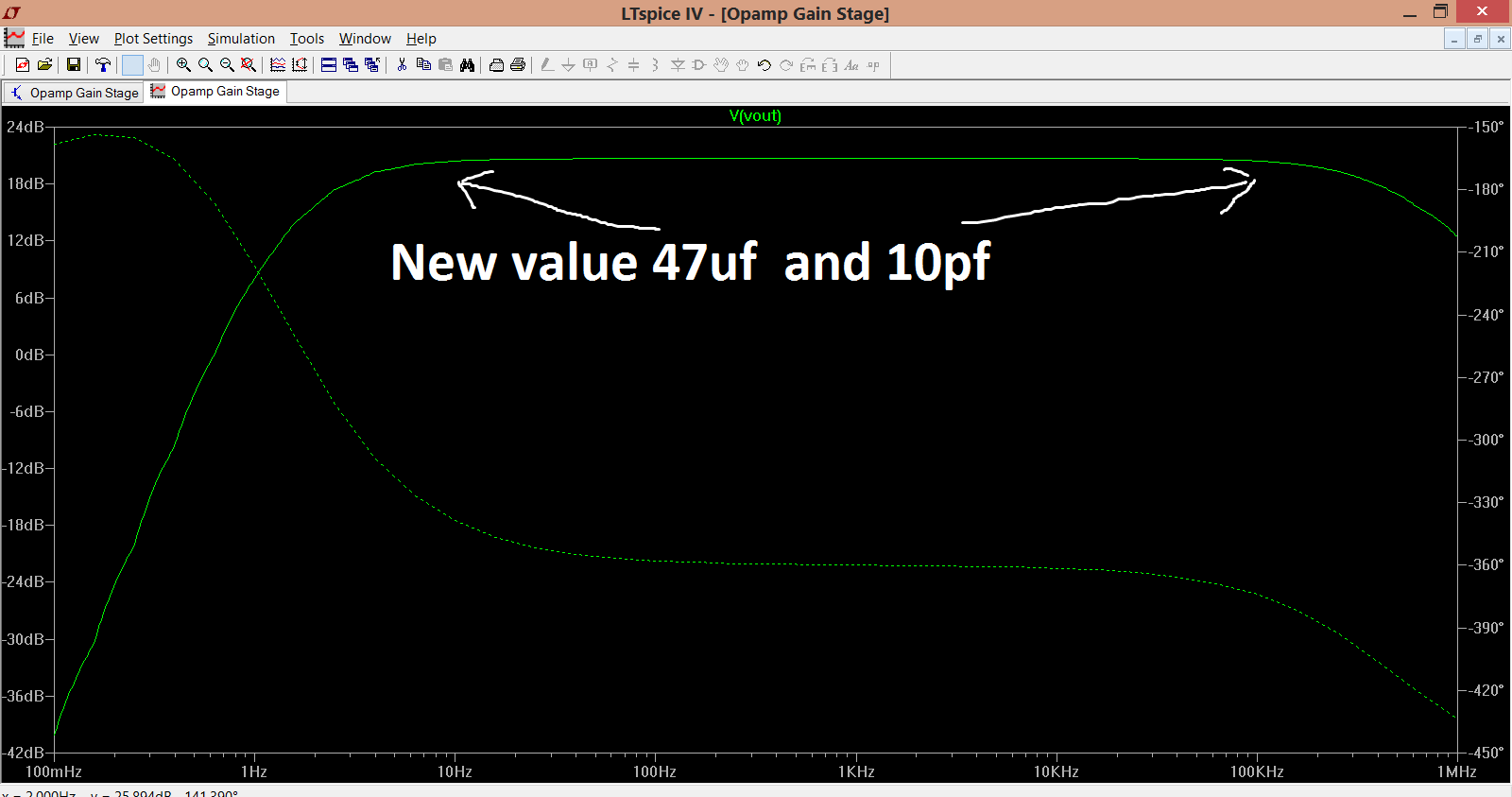Restore down the inner plot document window

[1477, 39]
